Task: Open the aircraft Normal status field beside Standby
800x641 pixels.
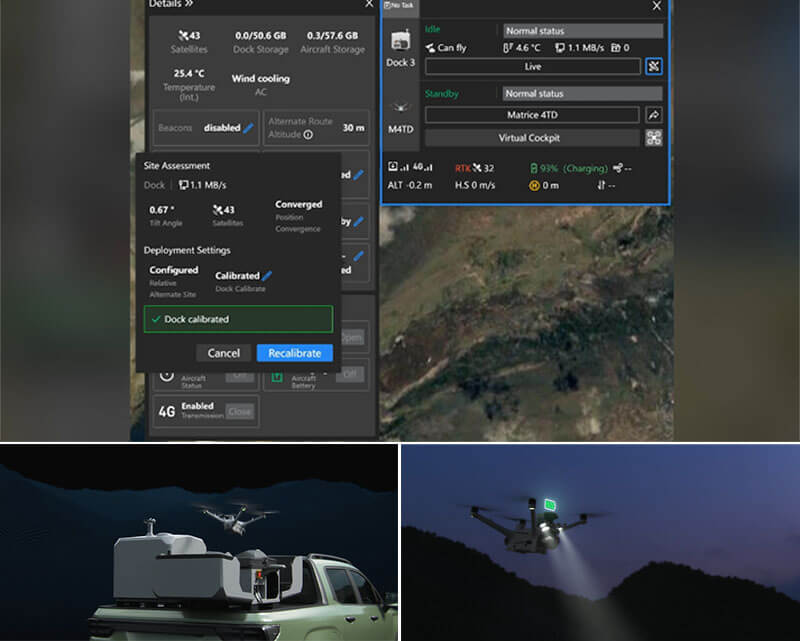Action: (x=582, y=93)
